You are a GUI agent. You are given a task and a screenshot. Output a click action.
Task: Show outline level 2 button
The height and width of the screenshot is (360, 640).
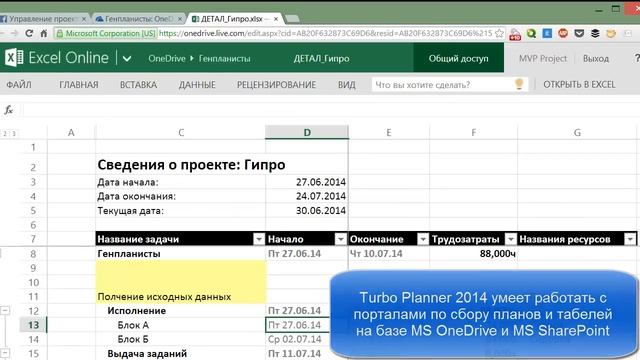[x=5, y=133]
